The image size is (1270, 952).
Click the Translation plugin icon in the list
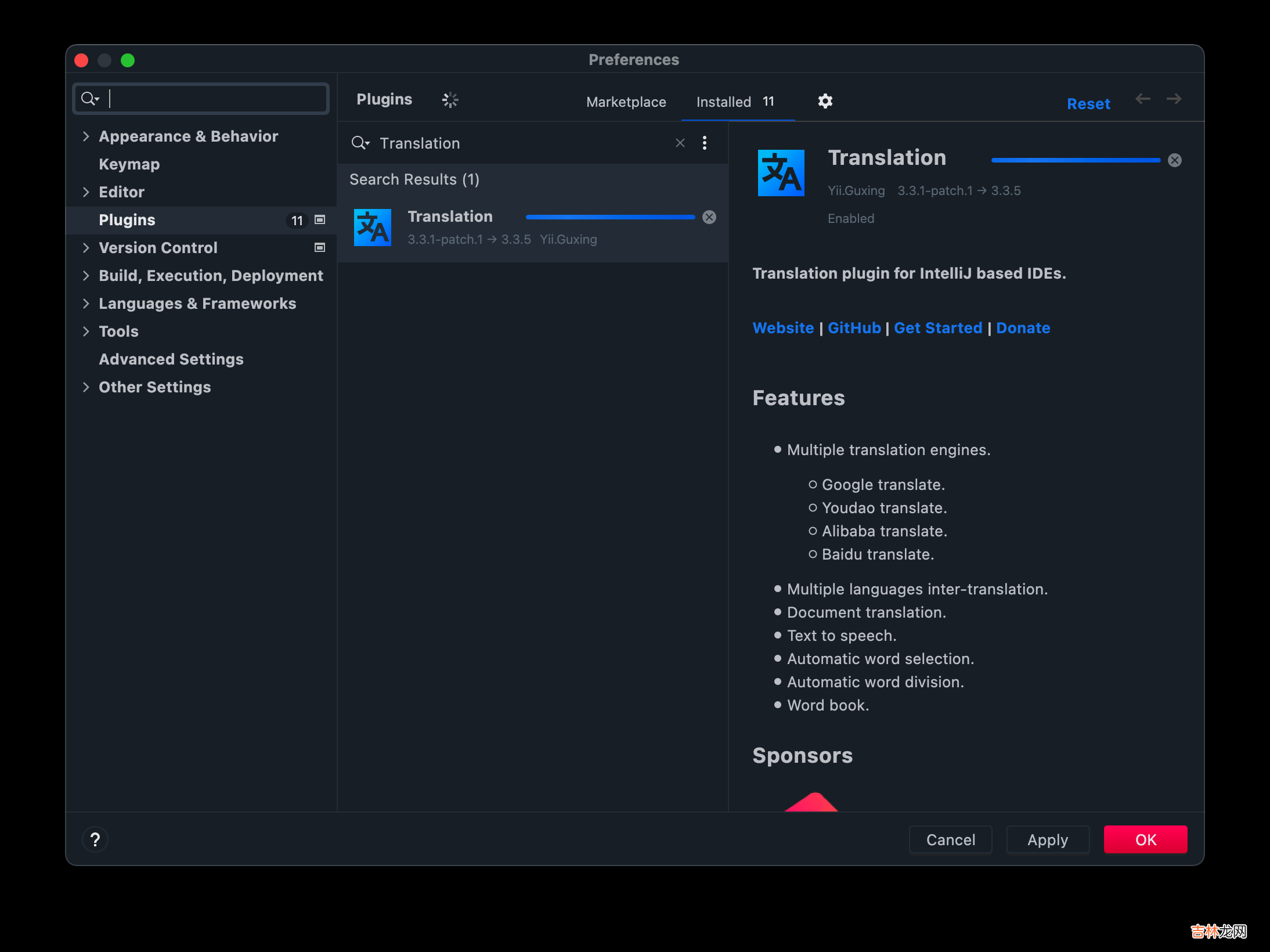tap(372, 228)
